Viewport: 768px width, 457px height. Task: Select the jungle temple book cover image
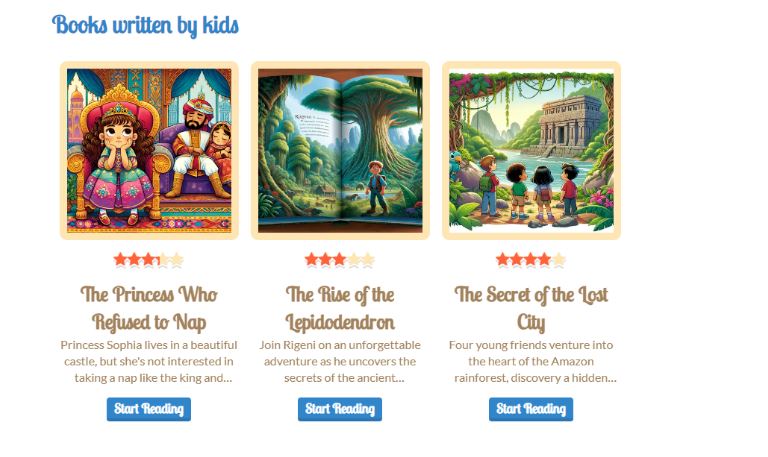point(531,150)
